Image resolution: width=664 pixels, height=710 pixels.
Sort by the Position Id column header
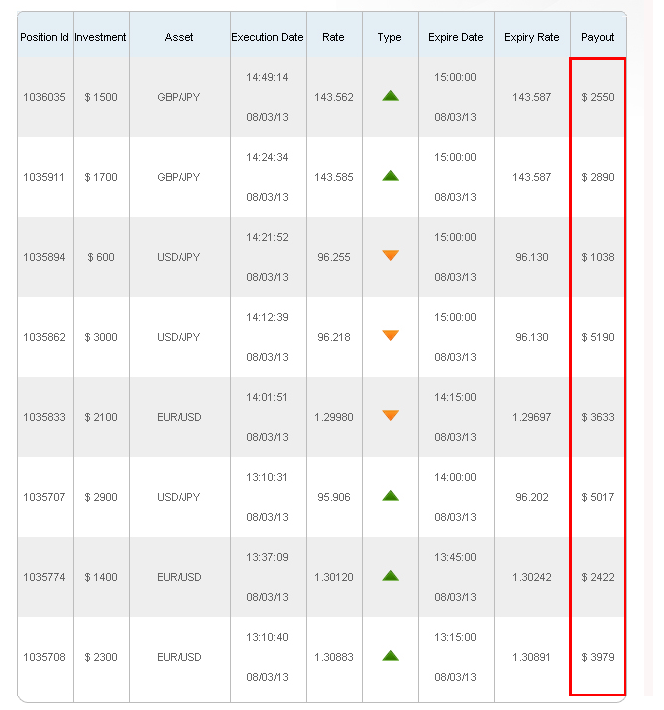point(45,37)
